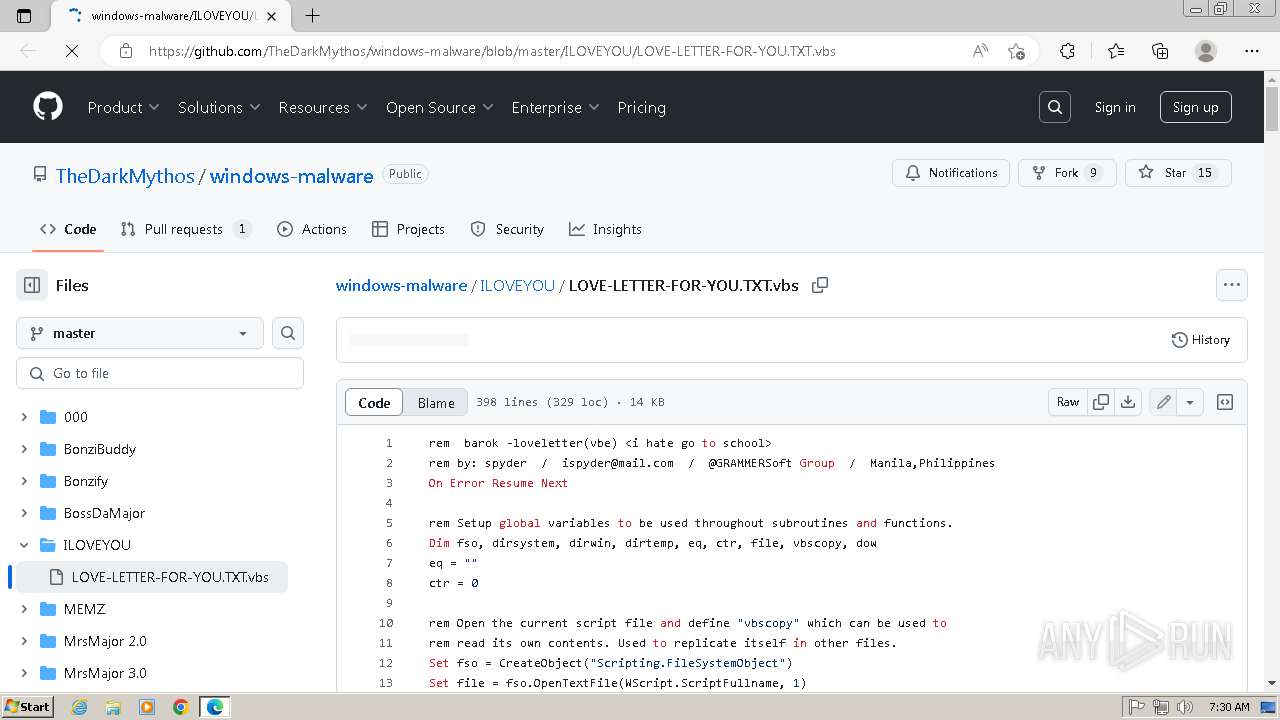This screenshot has height=720, width=1280.
Task: Expand the Resources menu
Action: pos(323,107)
